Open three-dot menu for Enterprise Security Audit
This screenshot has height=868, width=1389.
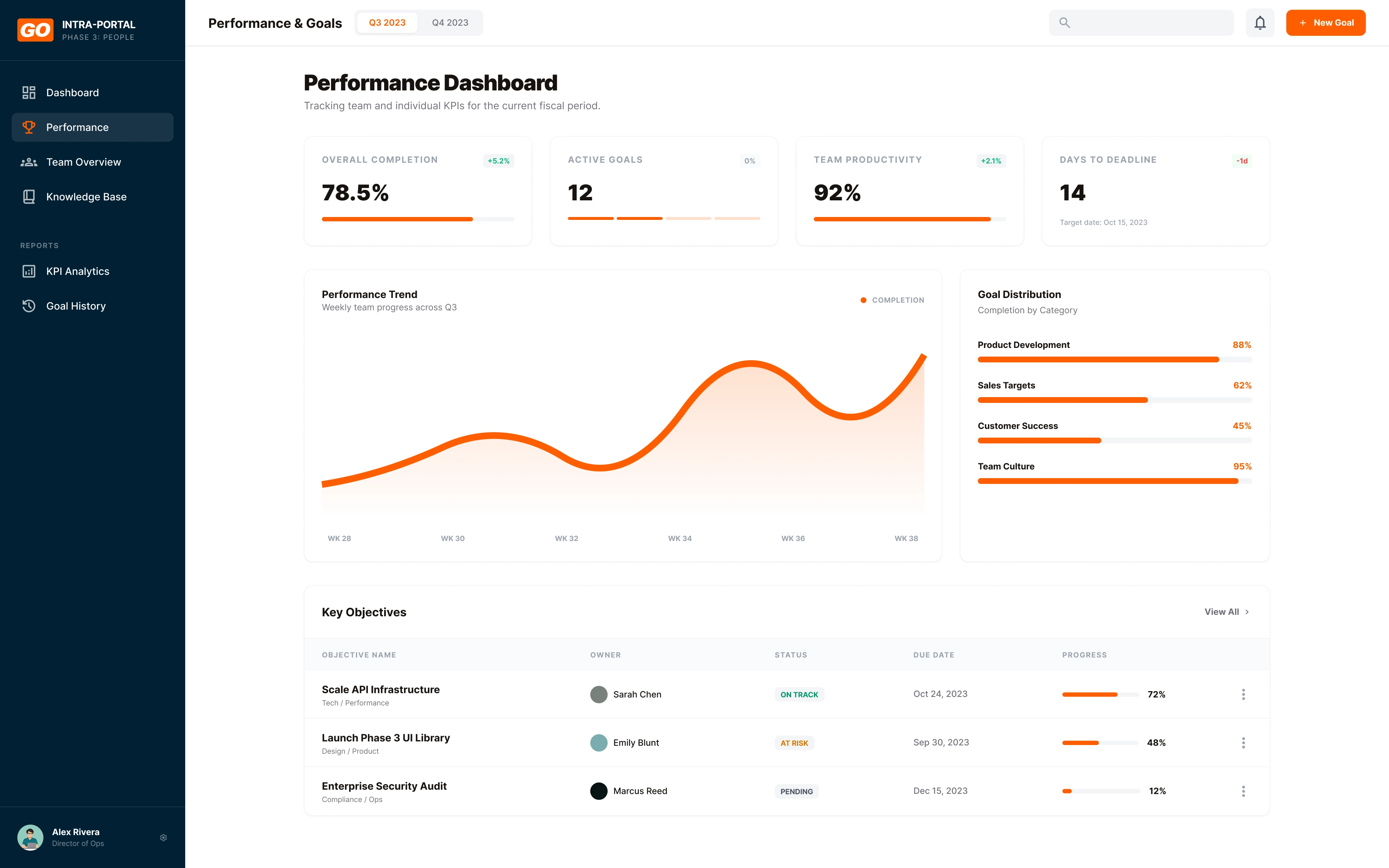coord(1243,791)
